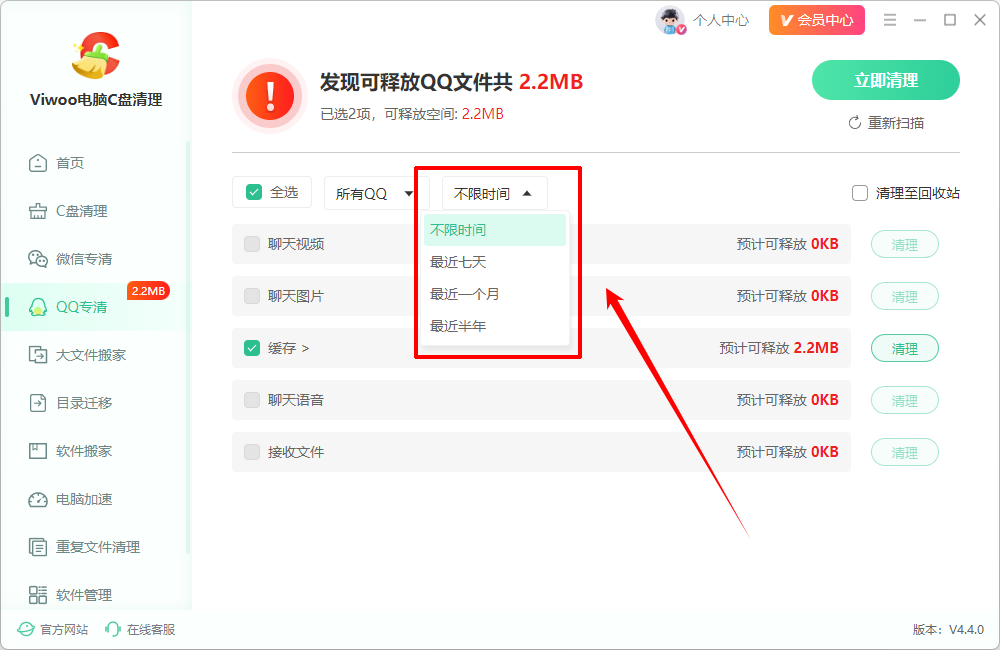Select 最近七天 option
The width and height of the screenshot is (1000, 650).
pyautogui.click(x=494, y=262)
